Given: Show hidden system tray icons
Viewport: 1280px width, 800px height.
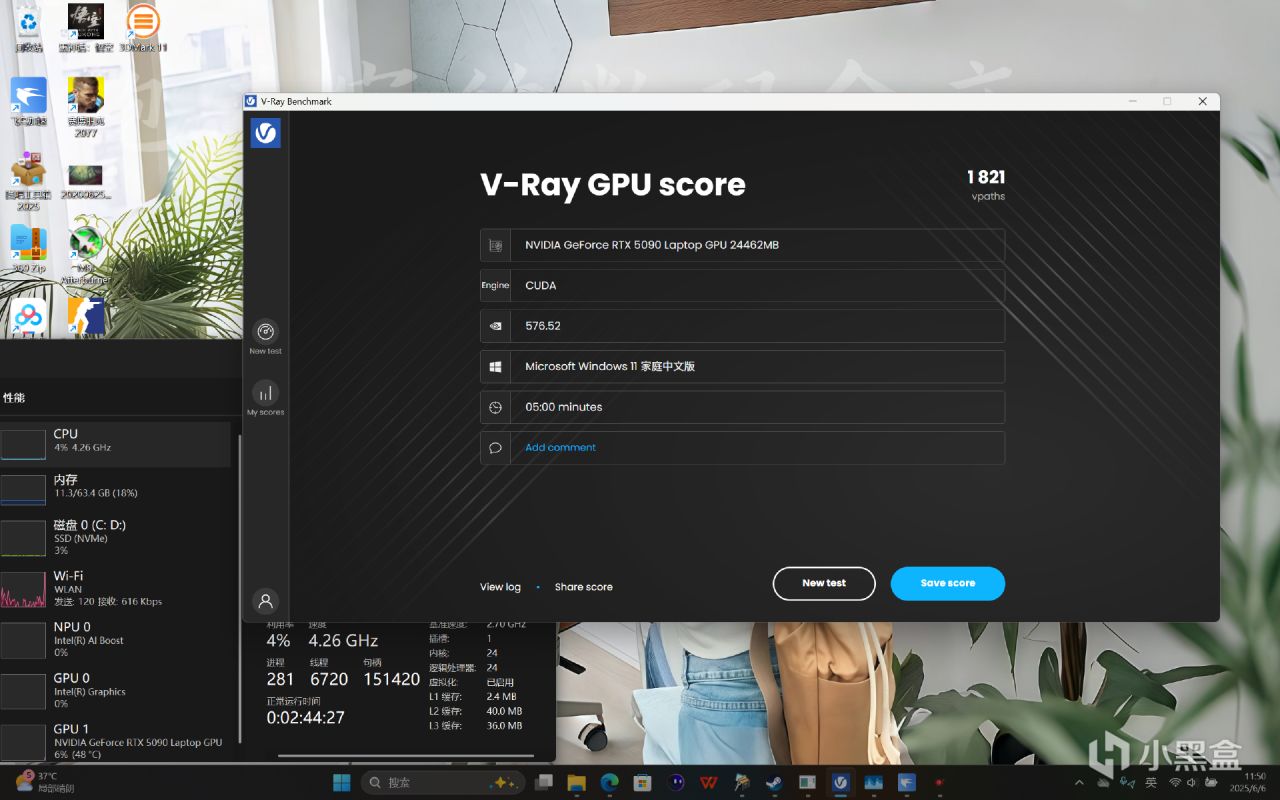Looking at the screenshot, I should tap(1079, 782).
